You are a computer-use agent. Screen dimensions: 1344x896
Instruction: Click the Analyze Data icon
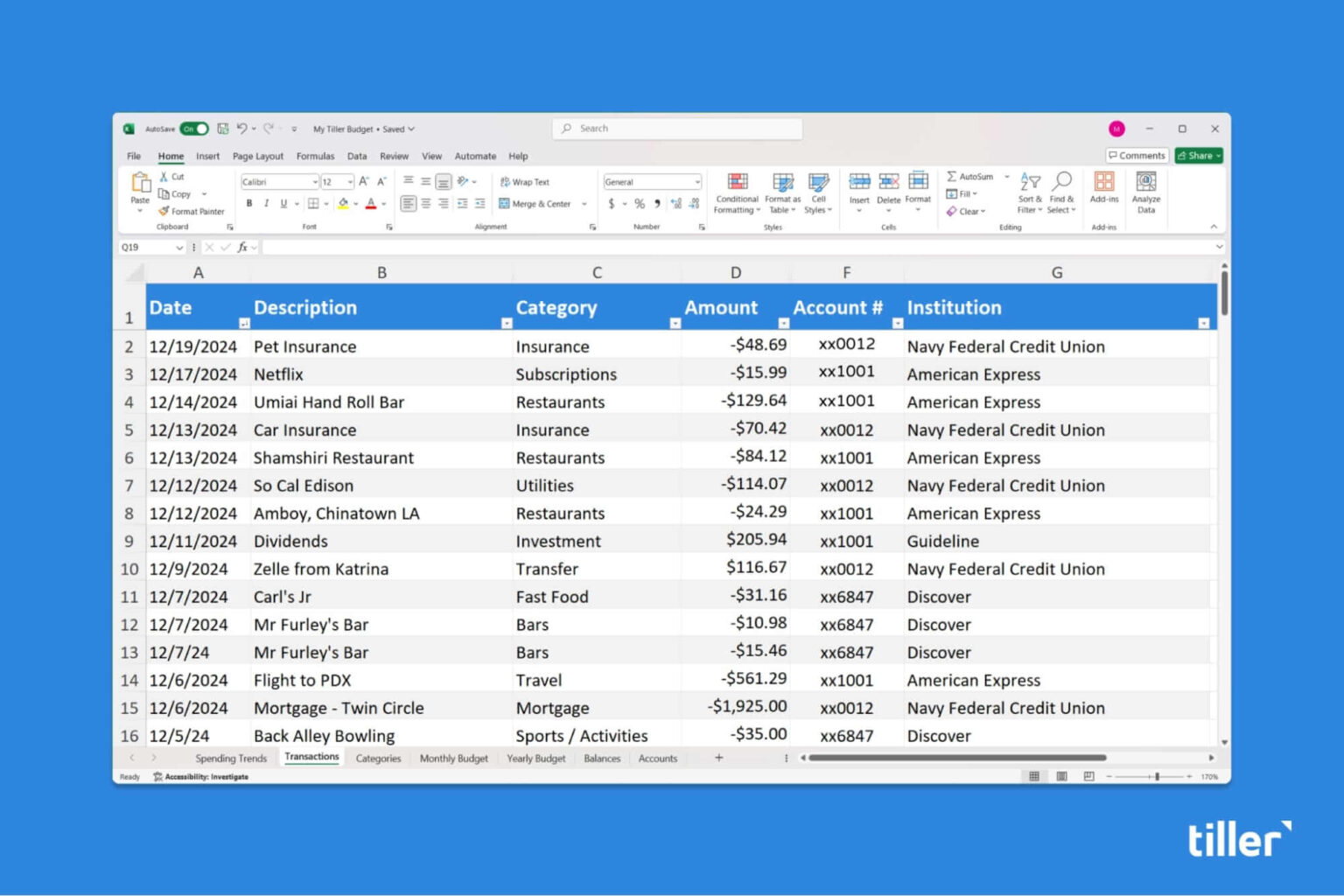click(x=1146, y=192)
